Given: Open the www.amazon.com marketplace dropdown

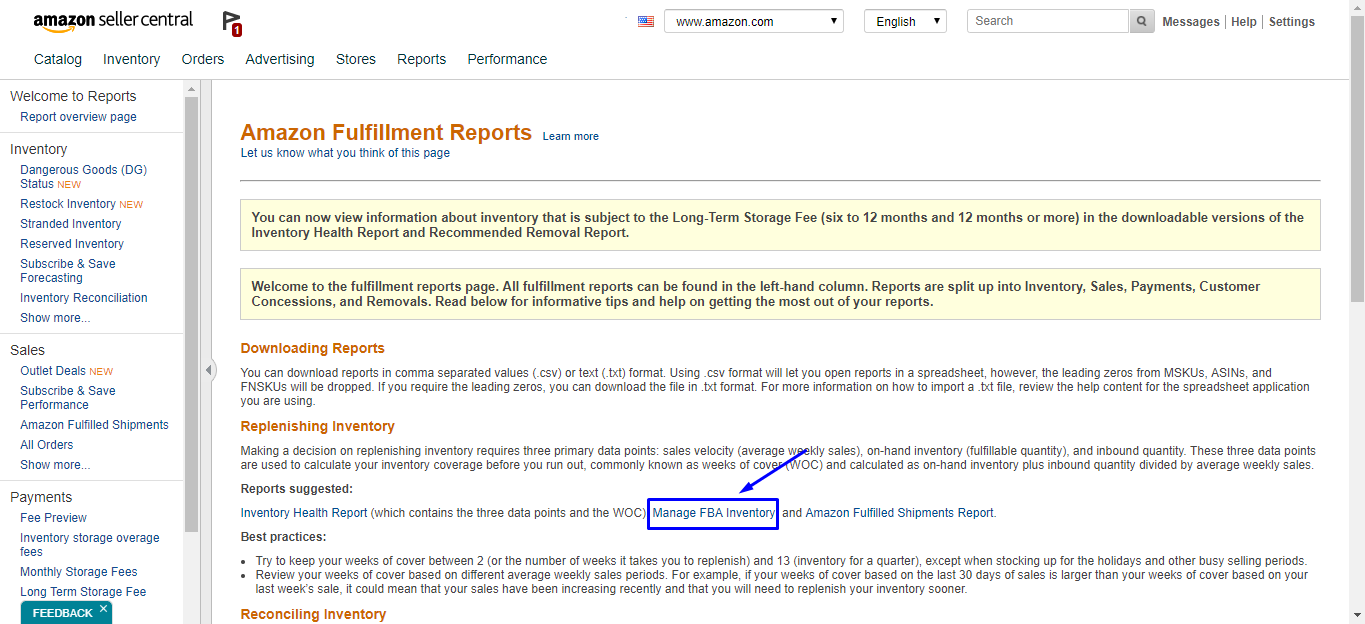Looking at the screenshot, I should [x=754, y=21].
